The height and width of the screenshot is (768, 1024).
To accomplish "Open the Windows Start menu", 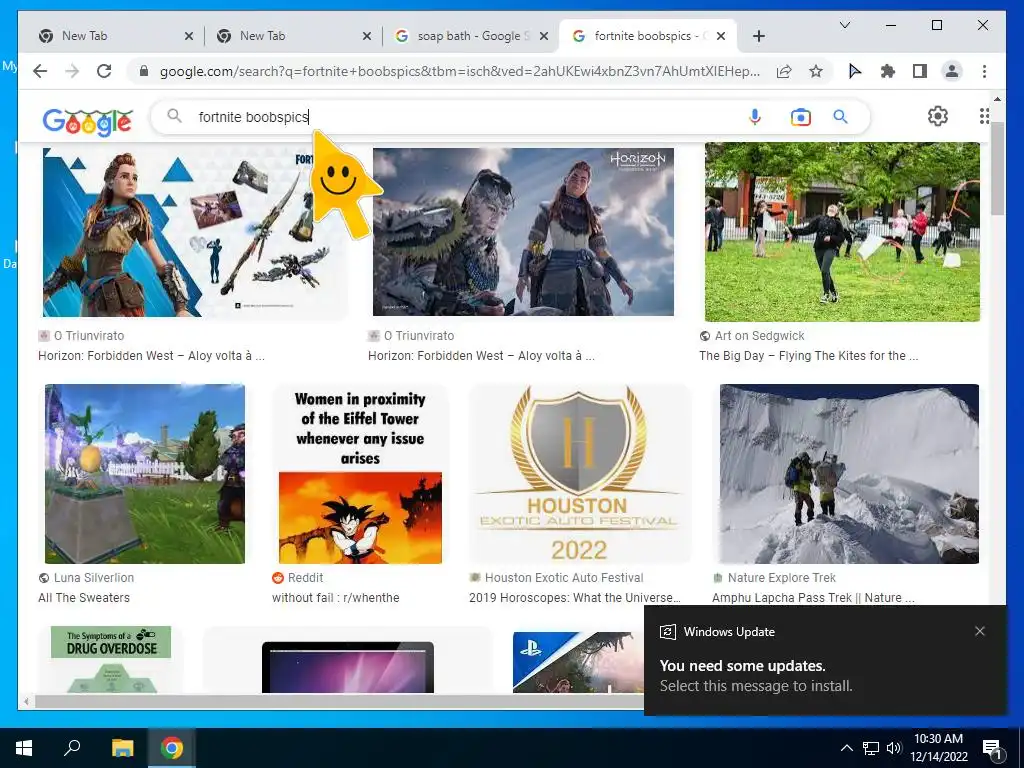I will (x=24, y=748).
